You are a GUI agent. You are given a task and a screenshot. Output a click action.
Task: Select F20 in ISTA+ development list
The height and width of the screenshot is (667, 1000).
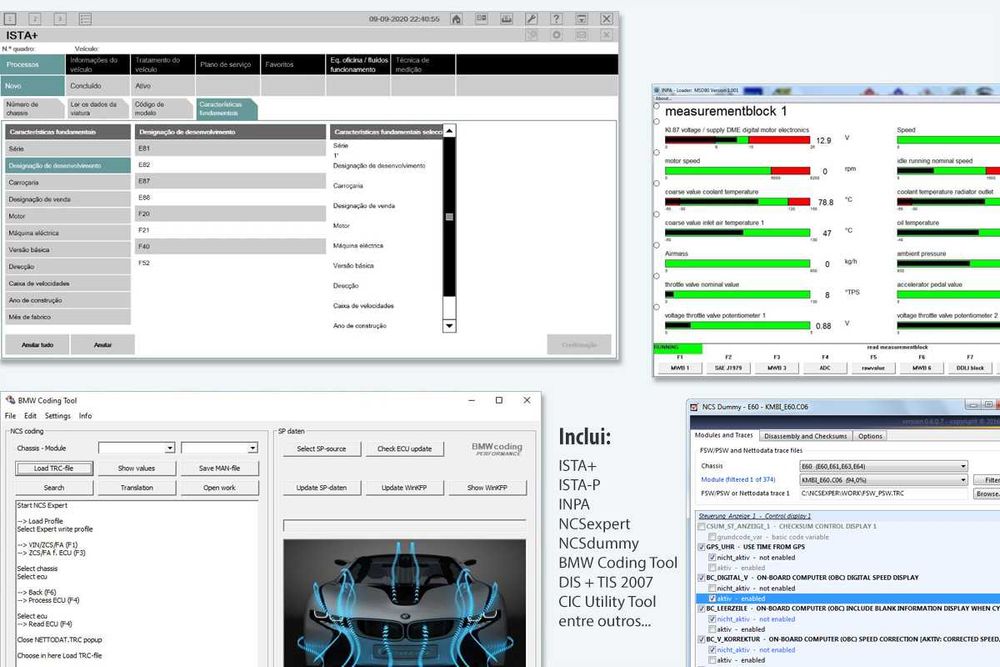click(230, 214)
